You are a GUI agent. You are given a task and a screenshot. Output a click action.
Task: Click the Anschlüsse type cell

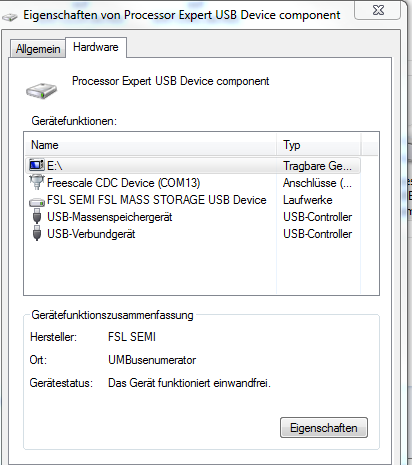pos(317,183)
